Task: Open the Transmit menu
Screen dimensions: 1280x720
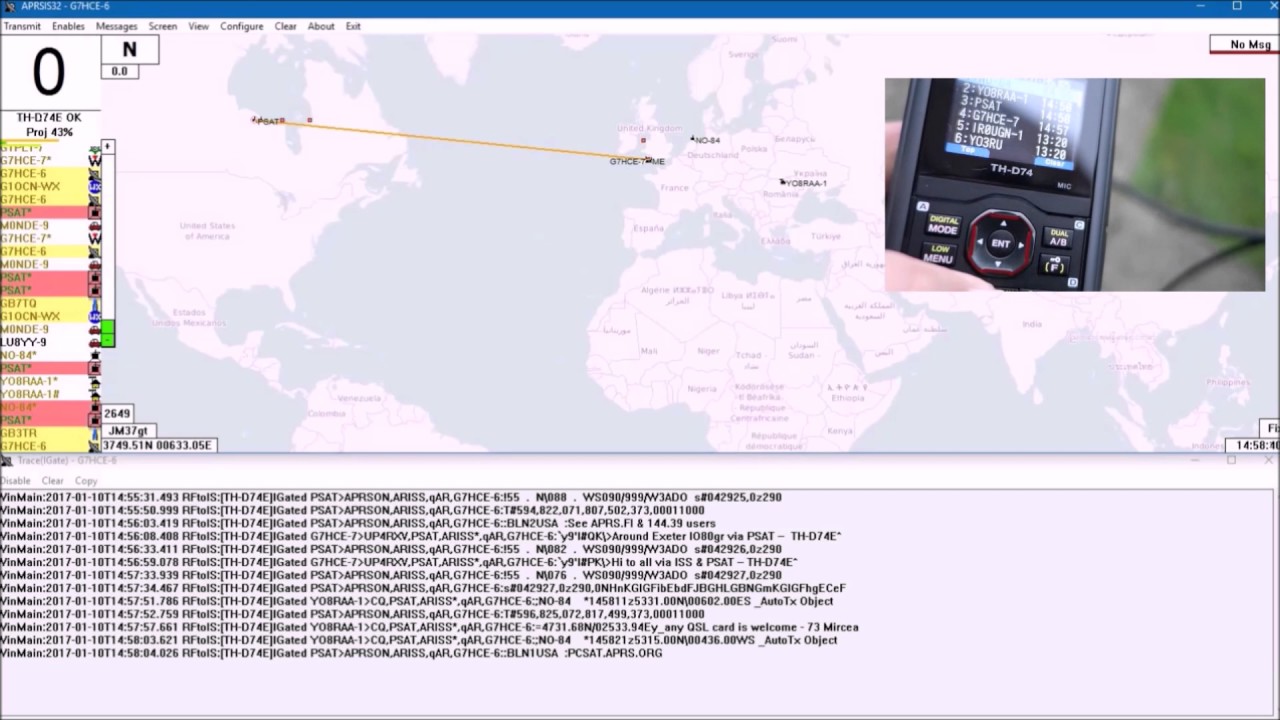Action: [22, 26]
